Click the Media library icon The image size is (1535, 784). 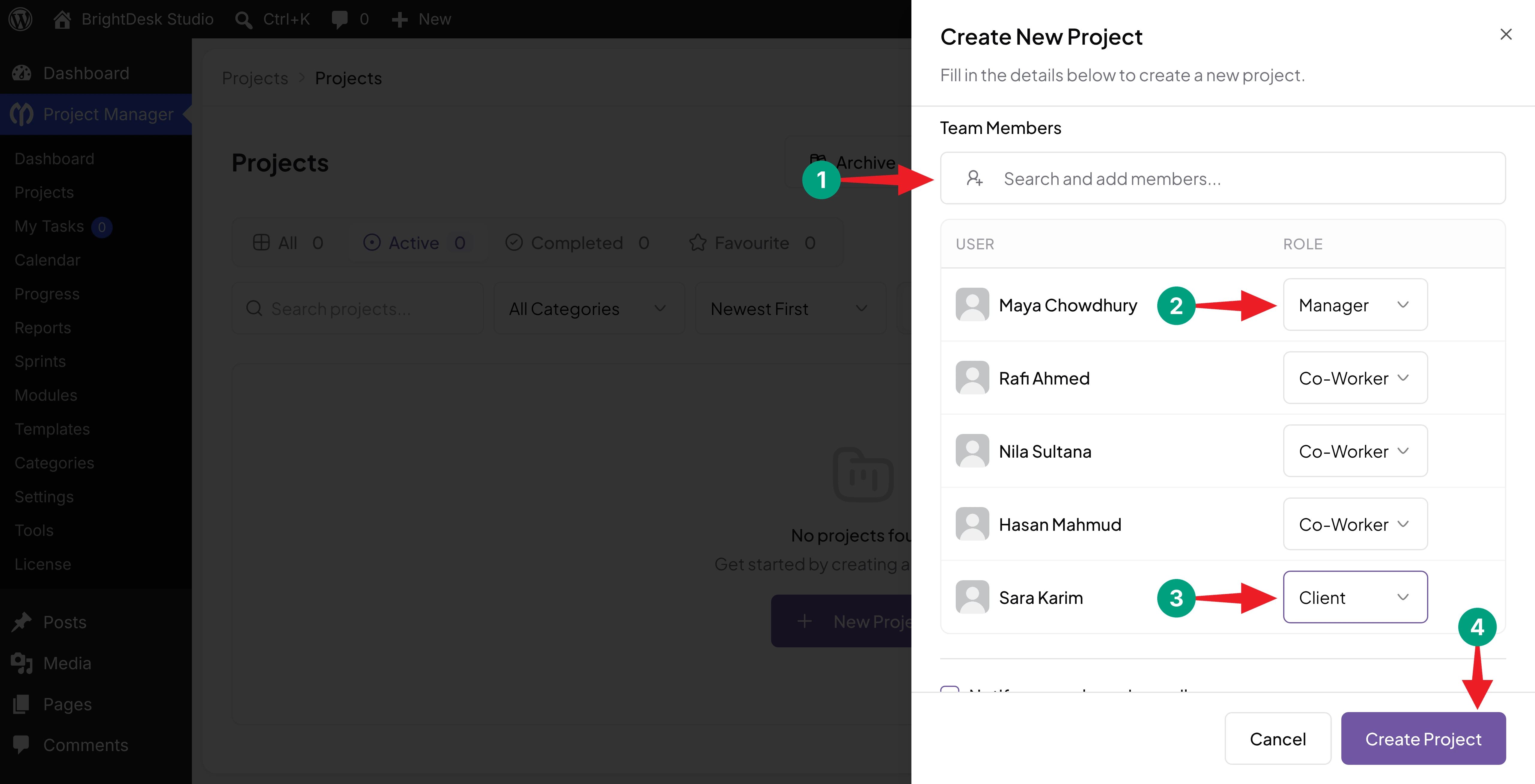click(22, 663)
